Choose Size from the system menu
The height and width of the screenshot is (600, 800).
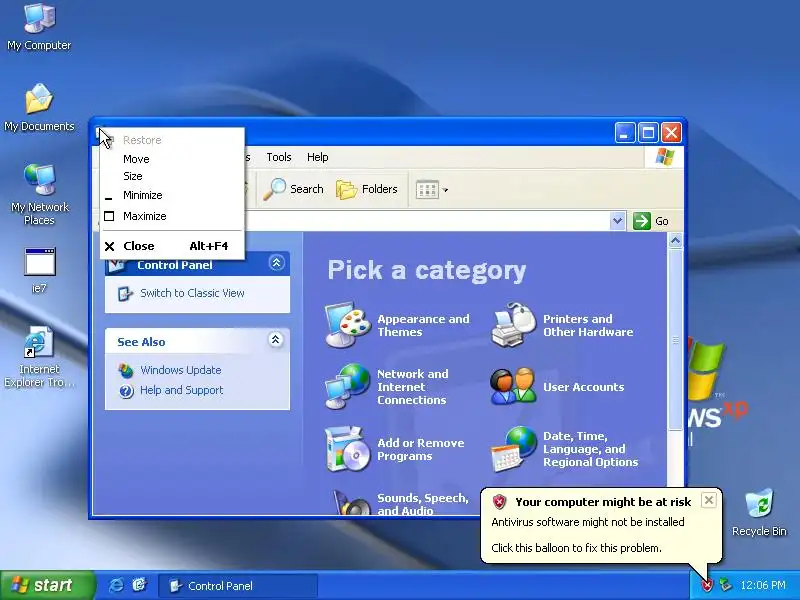pos(172,176)
